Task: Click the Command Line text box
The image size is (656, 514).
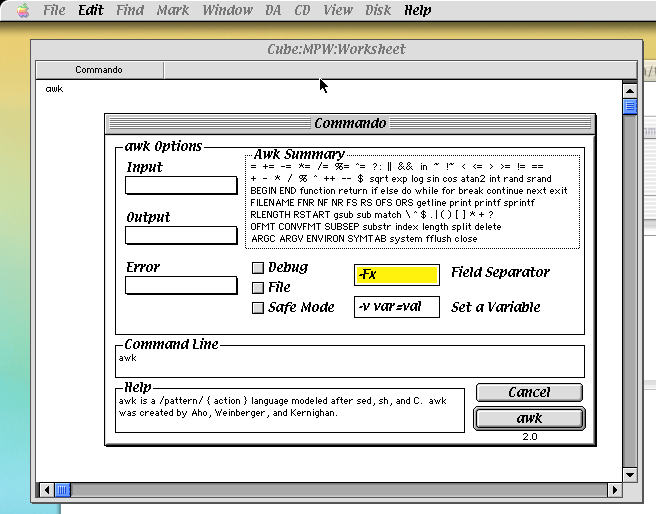Action: tap(350, 362)
